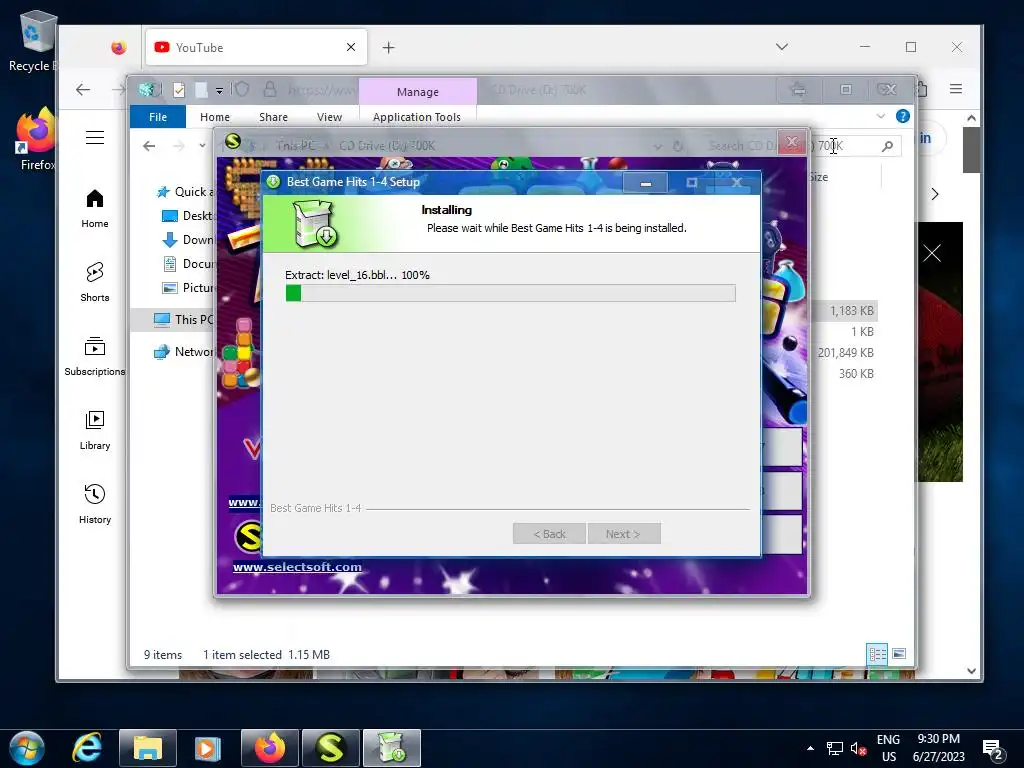Open YouTube Library section
1024x768 pixels.
click(95, 430)
